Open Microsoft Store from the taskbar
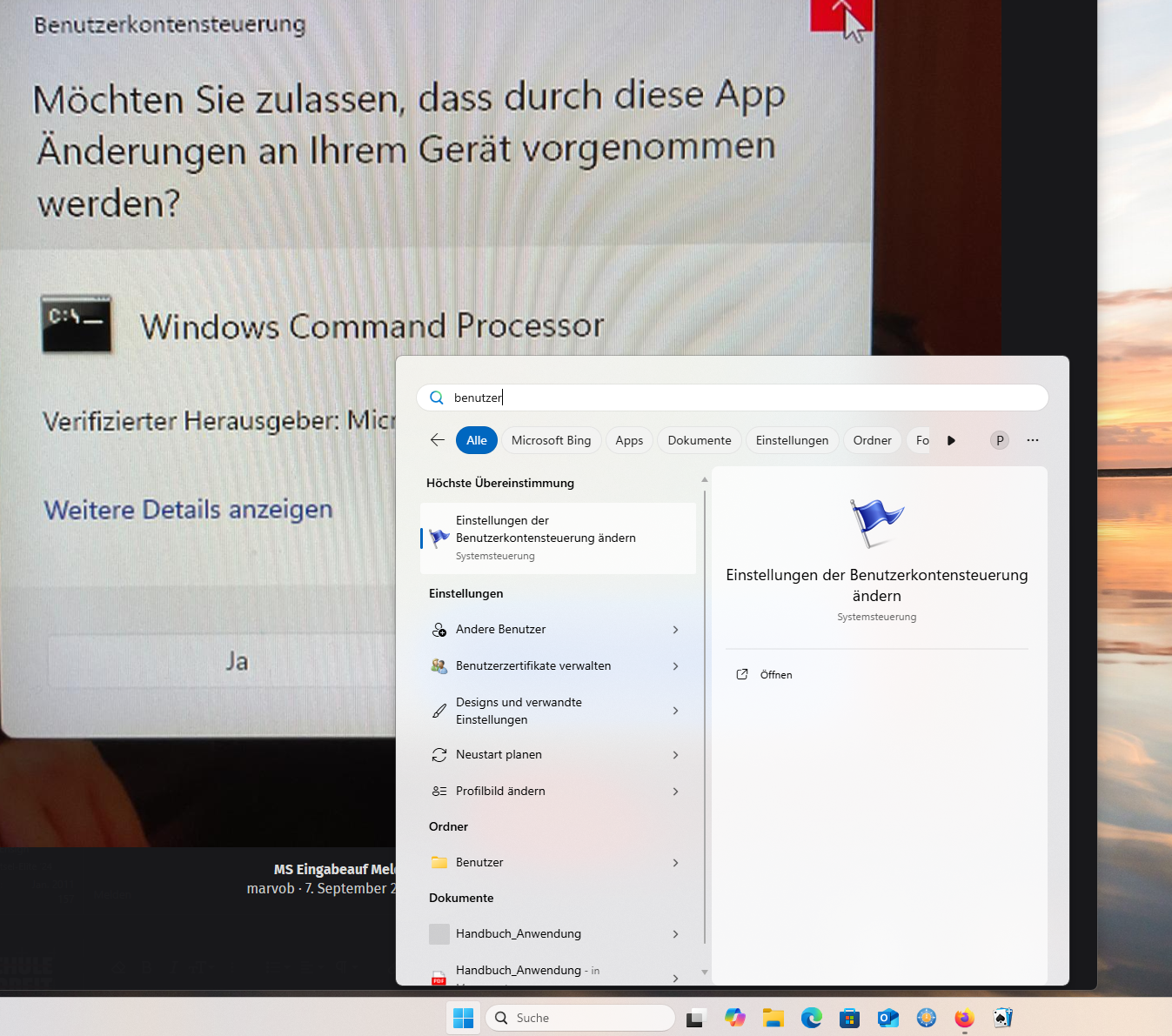Image resolution: width=1172 pixels, height=1036 pixels. tap(850, 1018)
